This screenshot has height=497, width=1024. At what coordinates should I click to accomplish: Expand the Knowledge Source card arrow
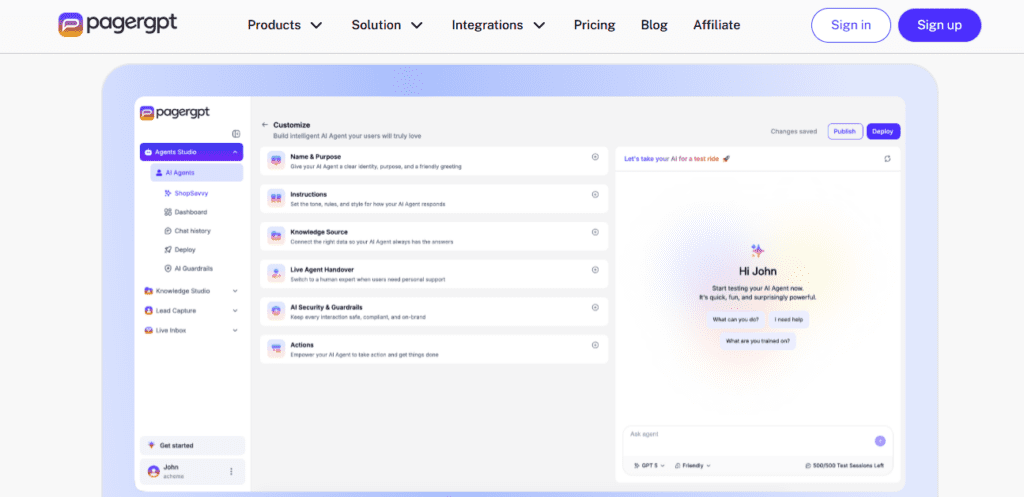[595, 232]
